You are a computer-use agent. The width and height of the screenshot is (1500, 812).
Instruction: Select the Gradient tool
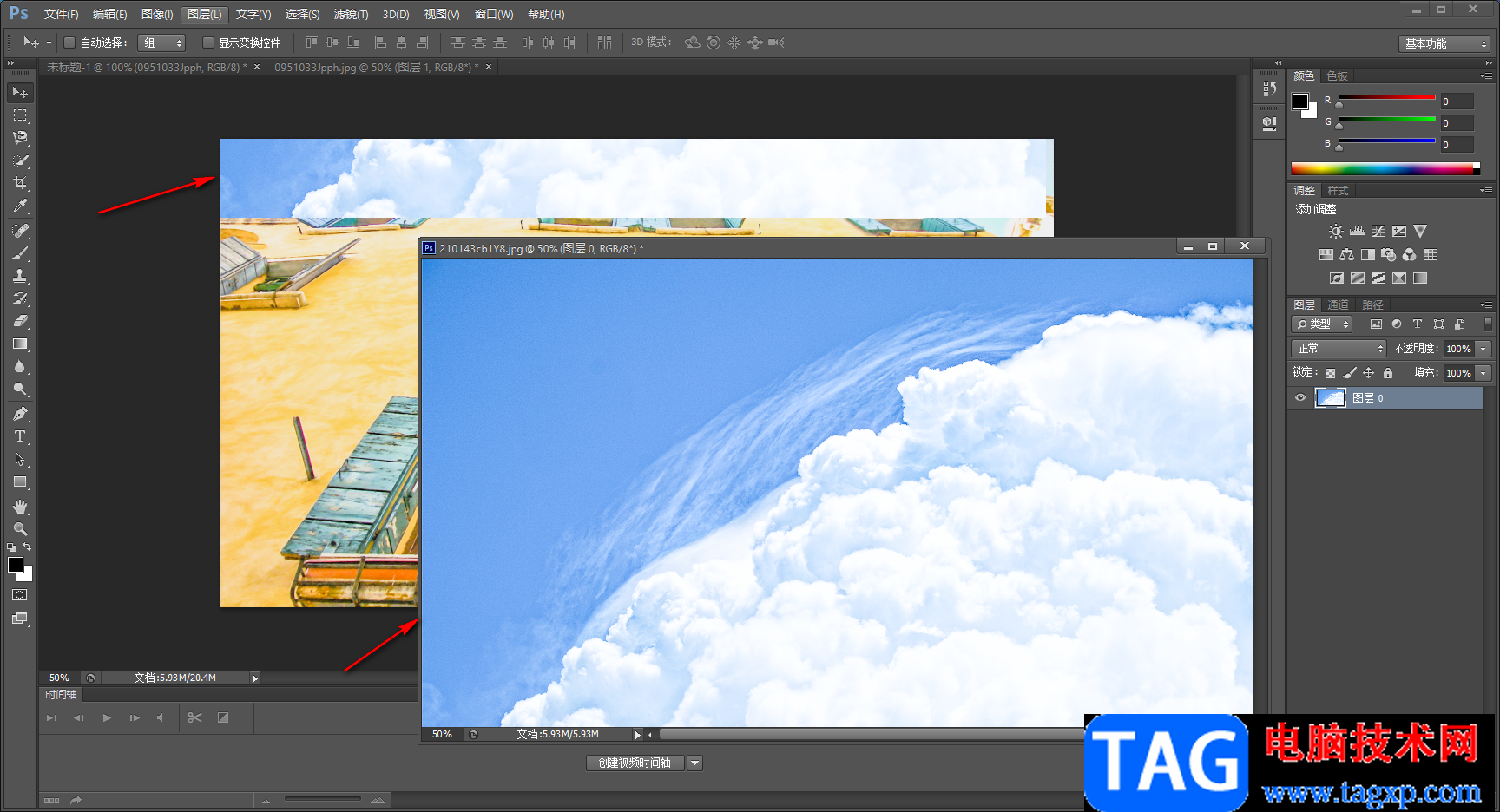coord(20,344)
